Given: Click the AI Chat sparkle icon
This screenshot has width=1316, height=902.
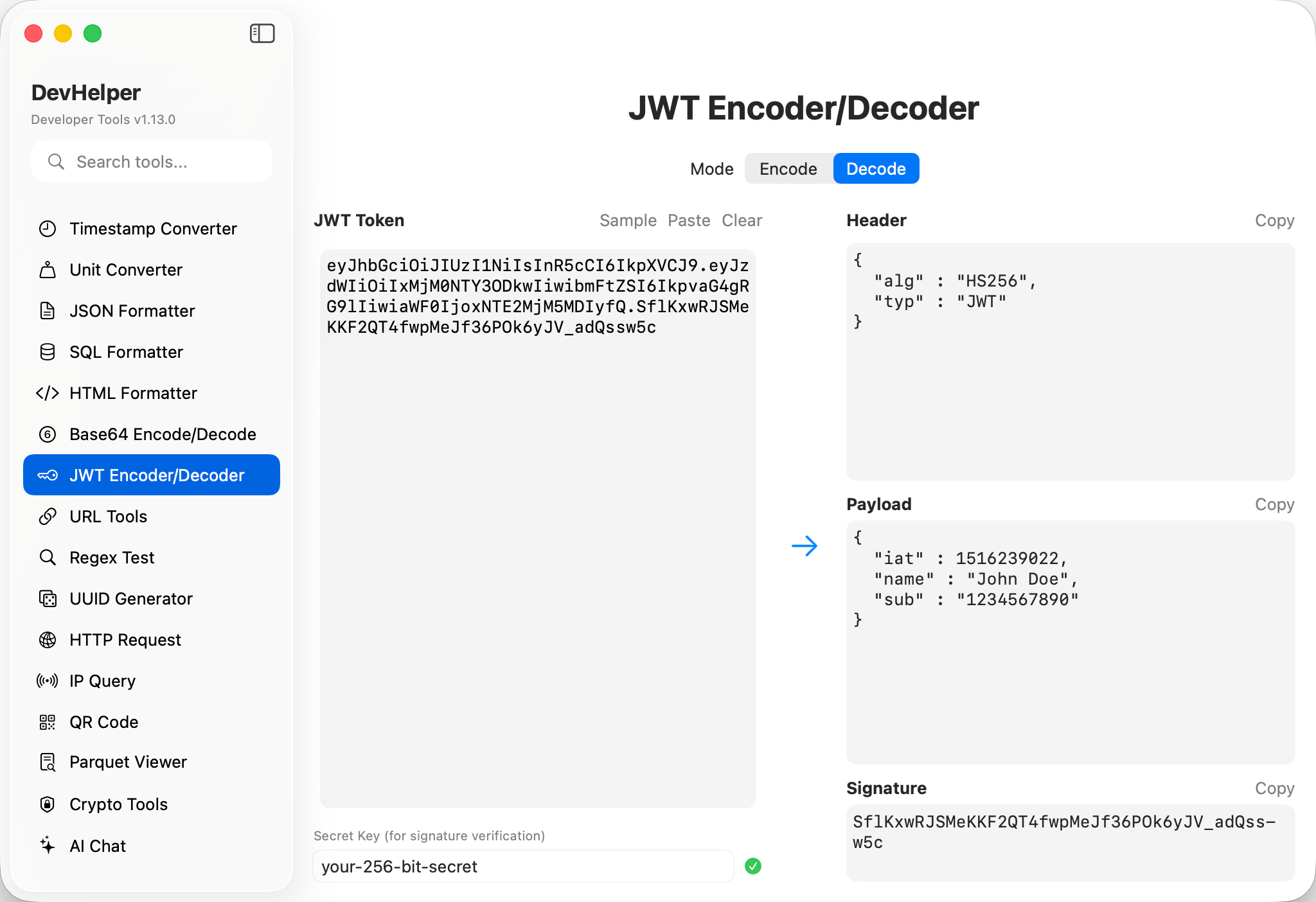Looking at the screenshot, I should pos(48,845).
